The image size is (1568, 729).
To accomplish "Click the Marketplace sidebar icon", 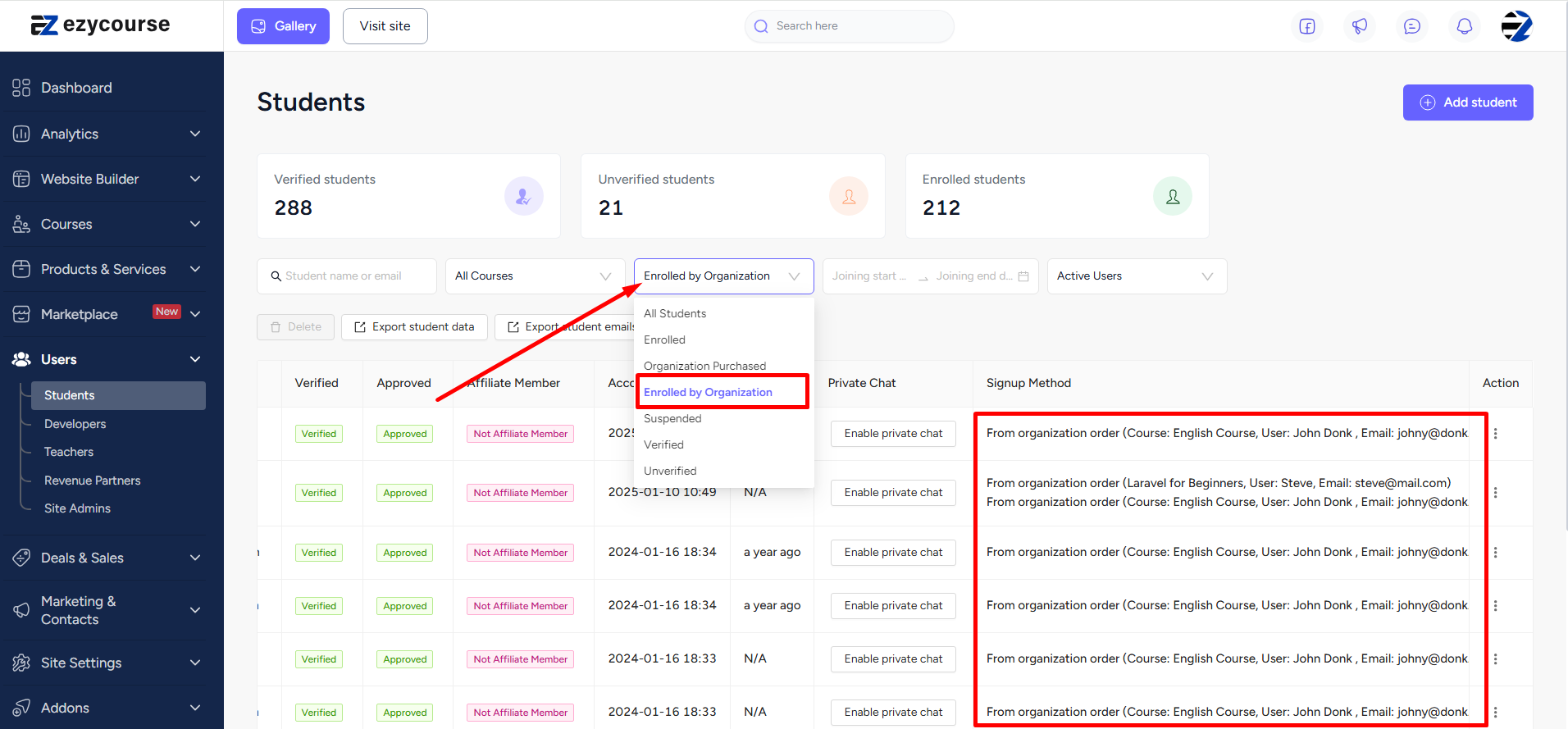I will pos(21,314).
